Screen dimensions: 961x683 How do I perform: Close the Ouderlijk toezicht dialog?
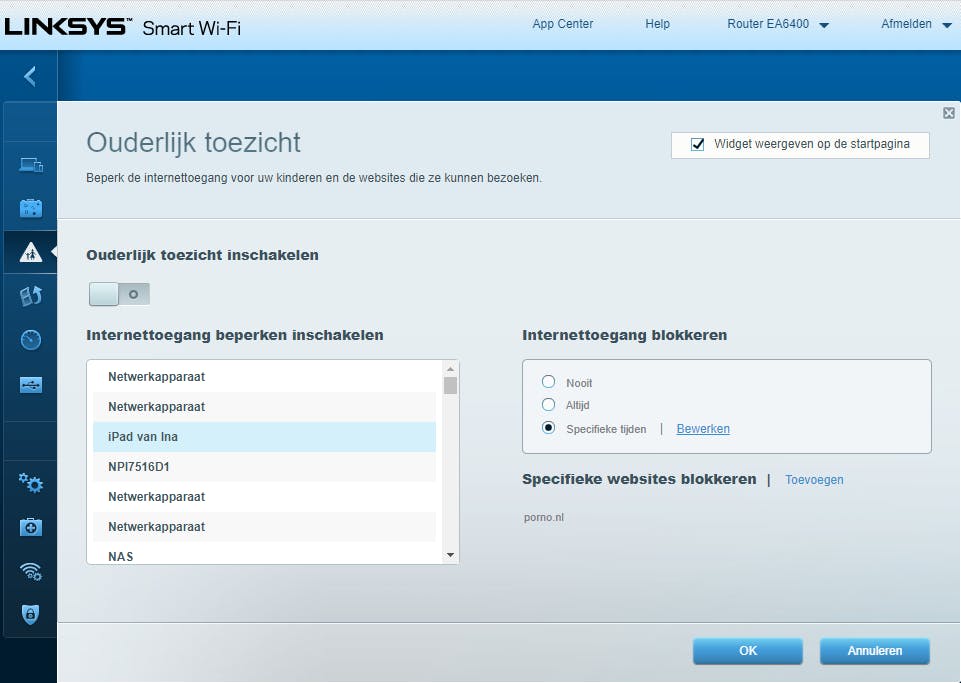pos(949,113)
